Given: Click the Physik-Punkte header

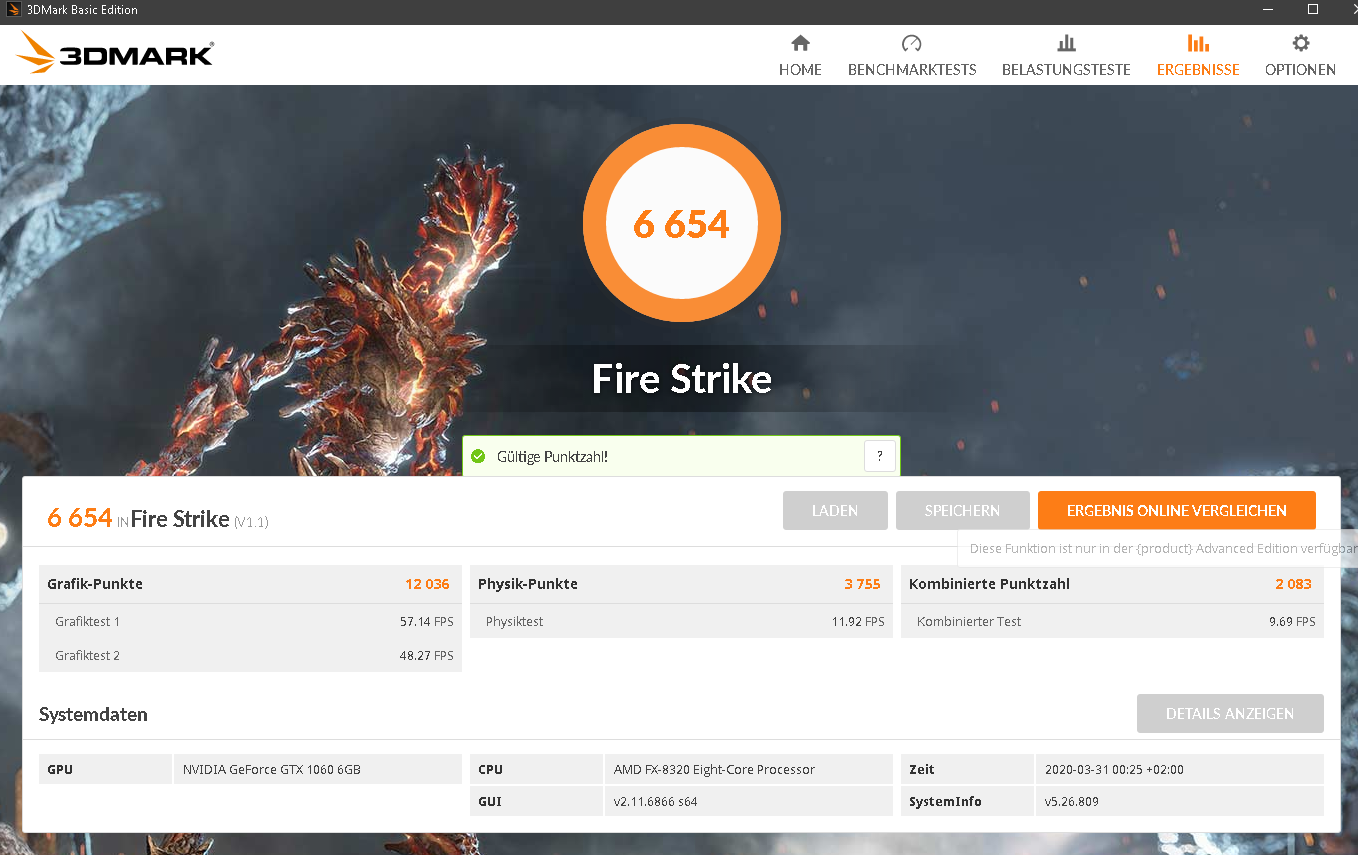Looking at the screenshot, I should [528, 584].
